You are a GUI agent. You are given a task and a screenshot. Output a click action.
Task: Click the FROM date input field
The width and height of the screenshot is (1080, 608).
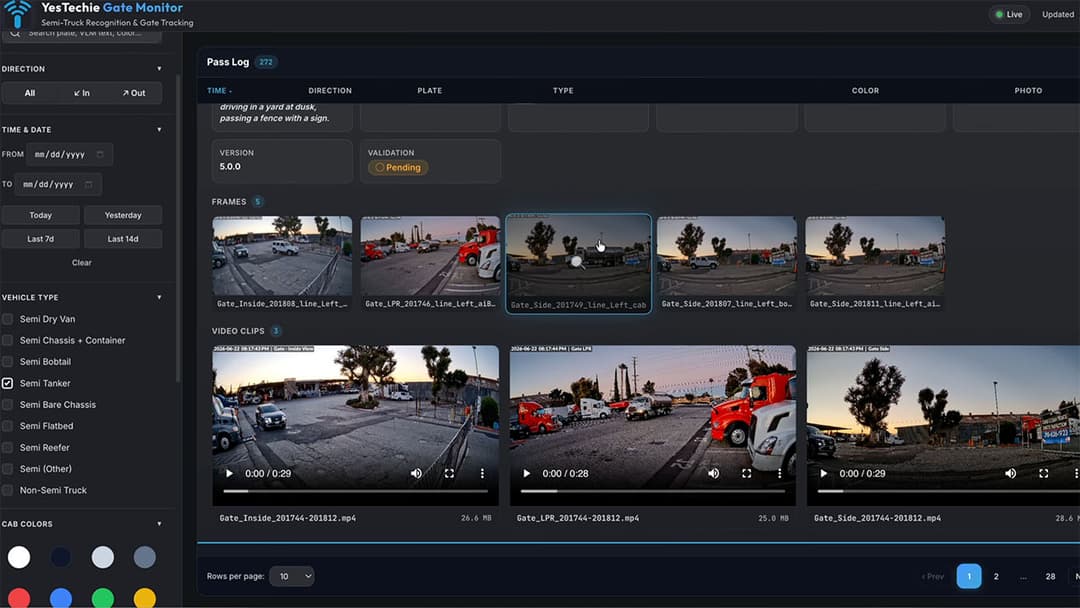[x=70, y=155]
